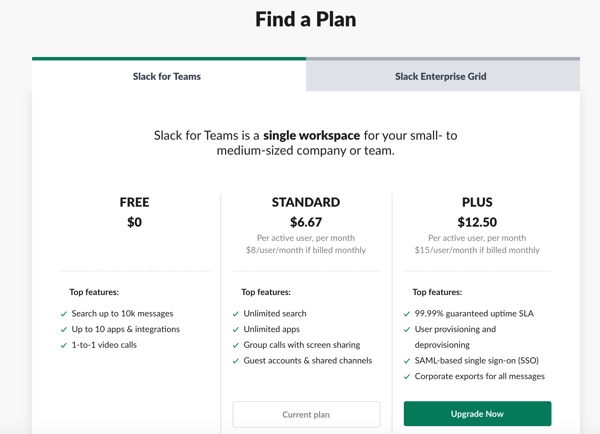
Task: Click the checkmark next to Unlimited apps
Action: [x=235, y=330]
